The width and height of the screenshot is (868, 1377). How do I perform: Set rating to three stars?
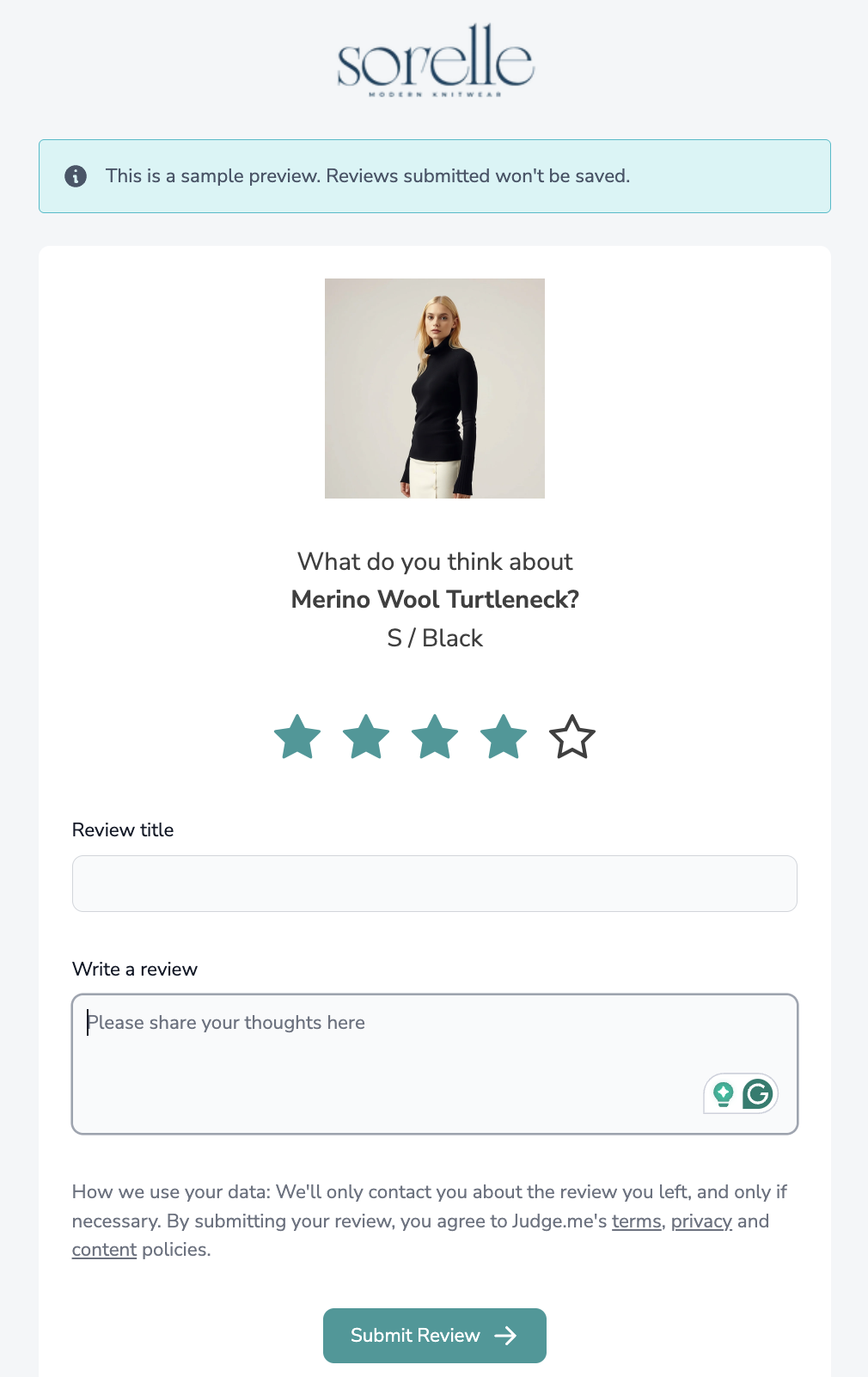point(435,737)
